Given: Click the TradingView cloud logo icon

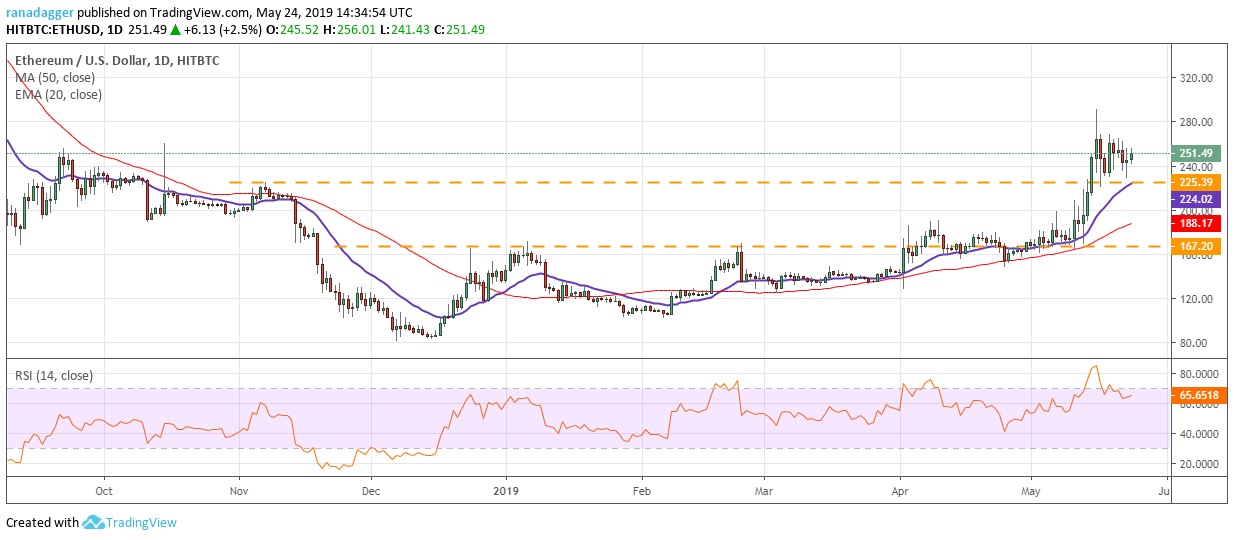Looking at the screenshot, I should 95,522.
